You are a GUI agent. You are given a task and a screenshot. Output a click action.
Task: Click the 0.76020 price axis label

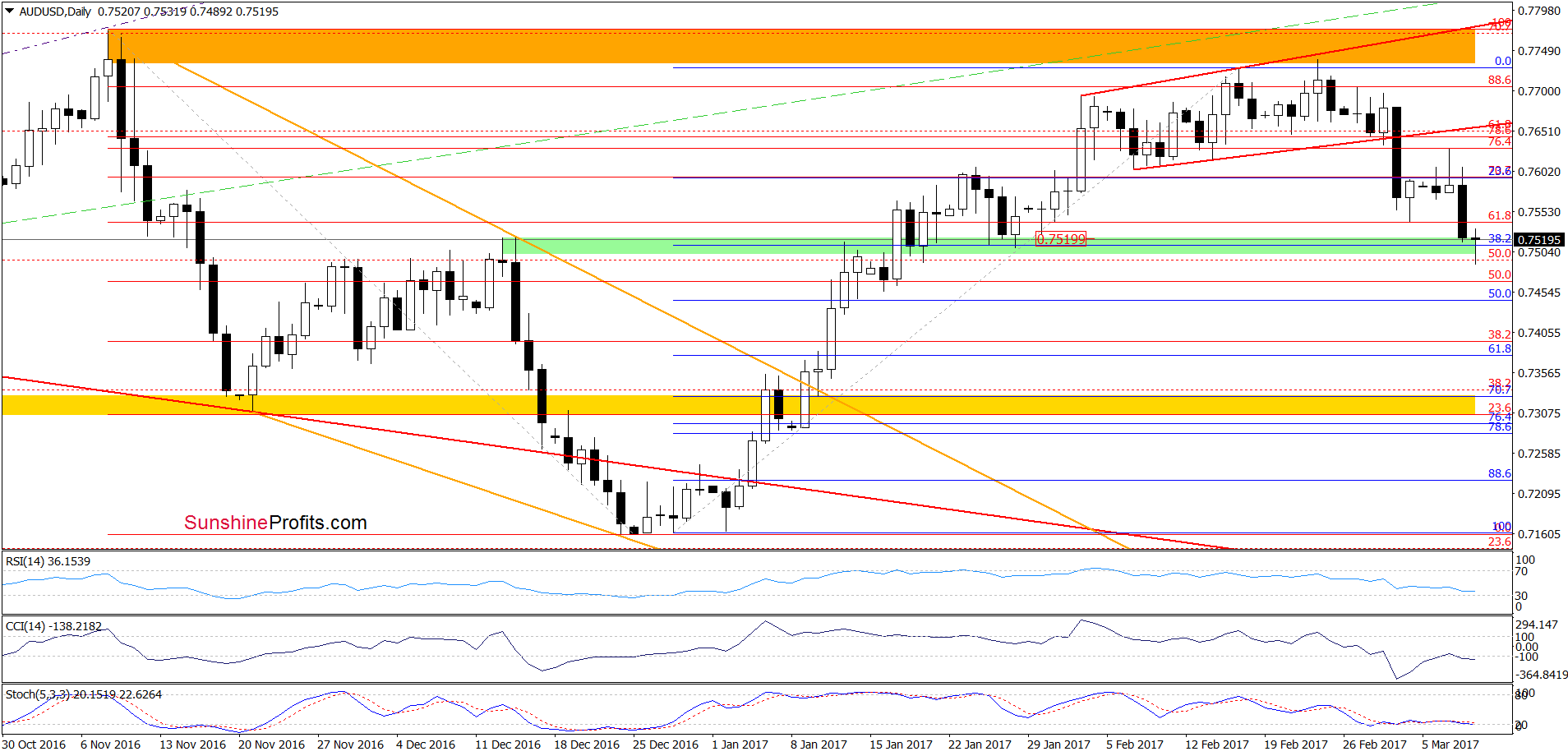tap(1538, 172)
